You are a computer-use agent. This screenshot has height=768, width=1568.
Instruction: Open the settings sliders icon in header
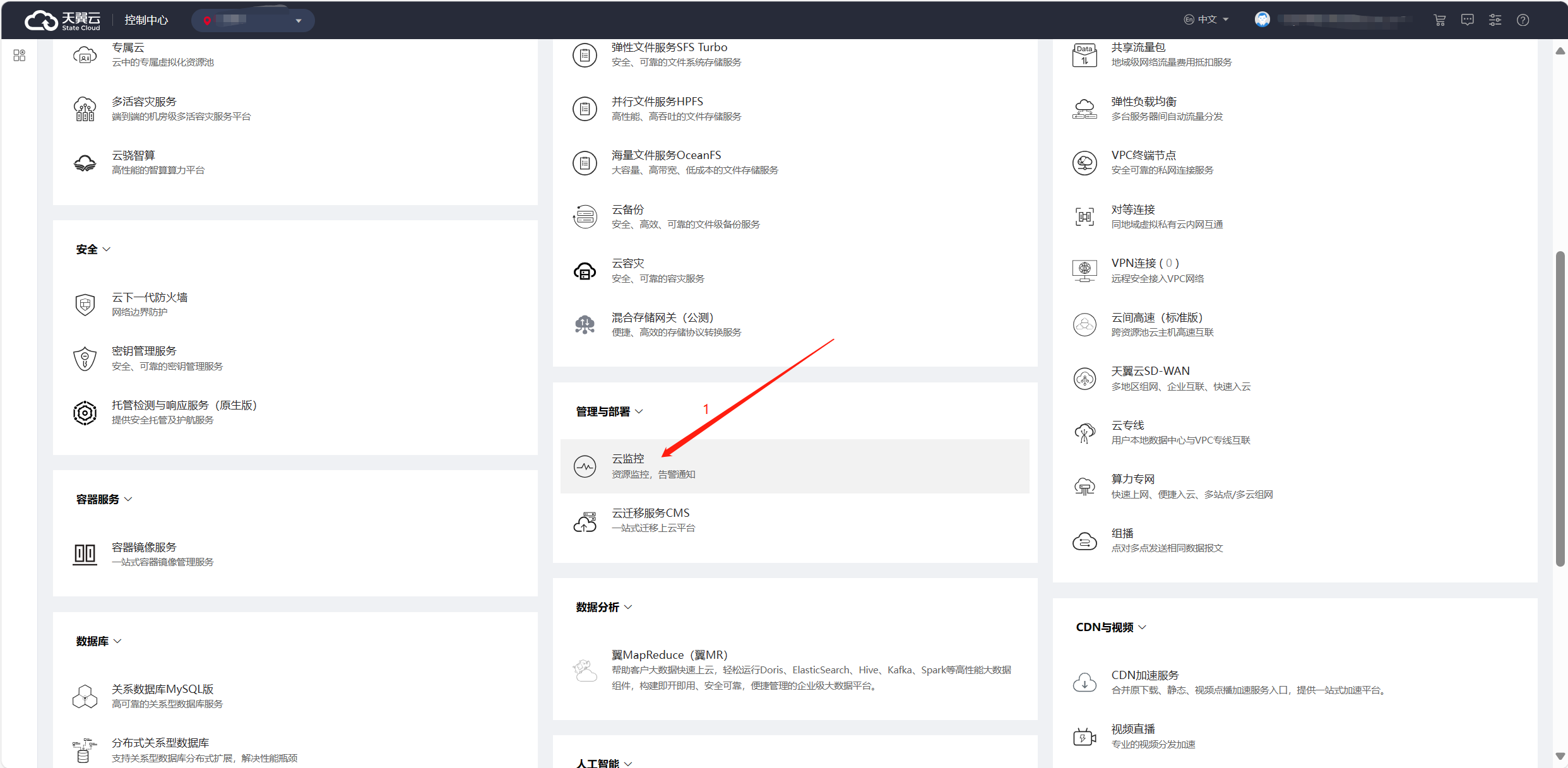(1495, 20)
